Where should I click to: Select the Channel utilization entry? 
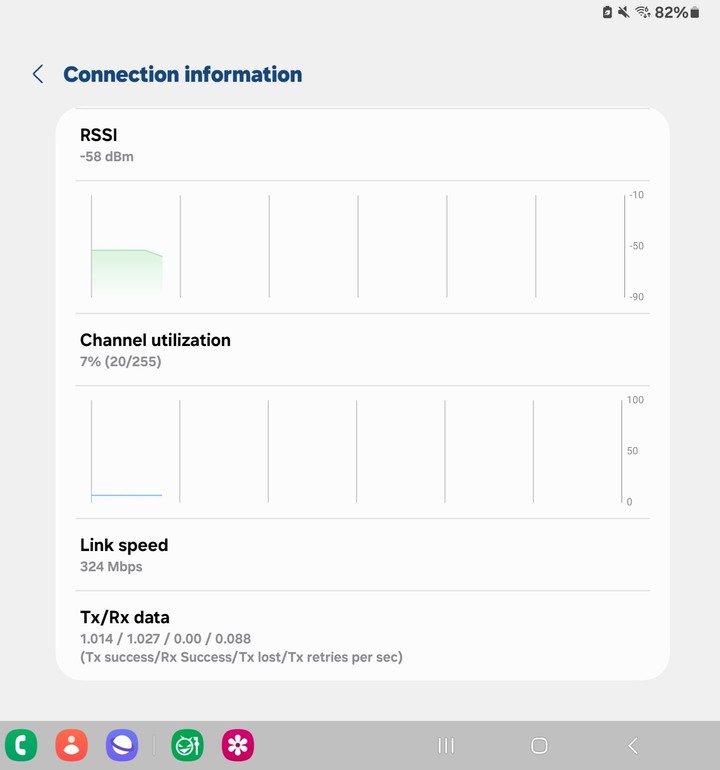[x=362, y=350]
